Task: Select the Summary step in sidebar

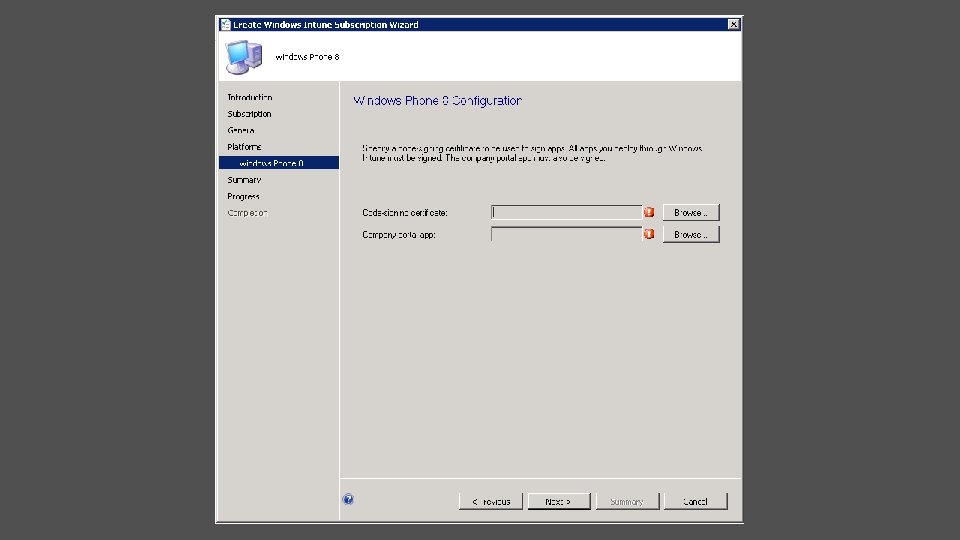Action: coord(244,180)
